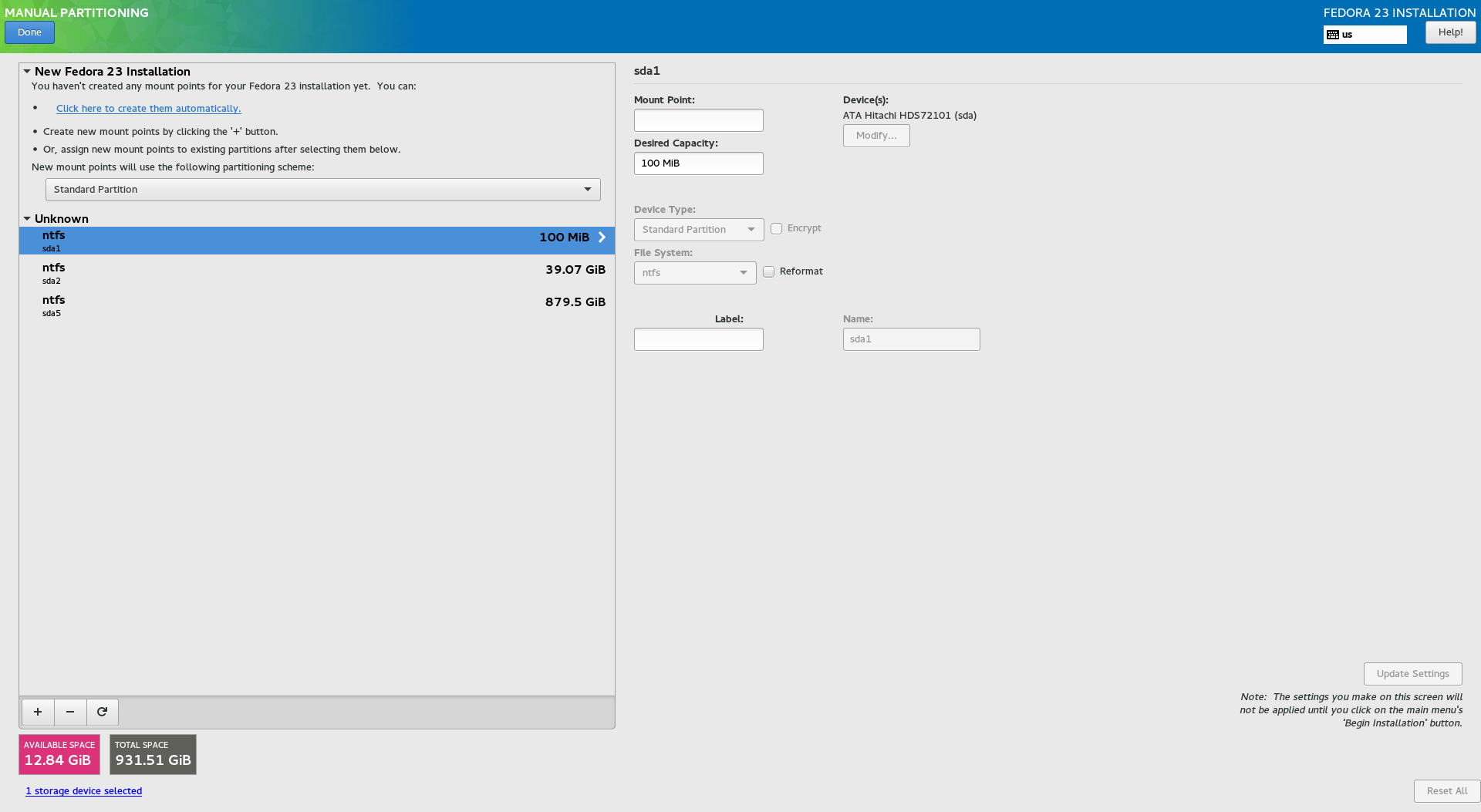Click the reload storage configuration icon

point(102,712)
